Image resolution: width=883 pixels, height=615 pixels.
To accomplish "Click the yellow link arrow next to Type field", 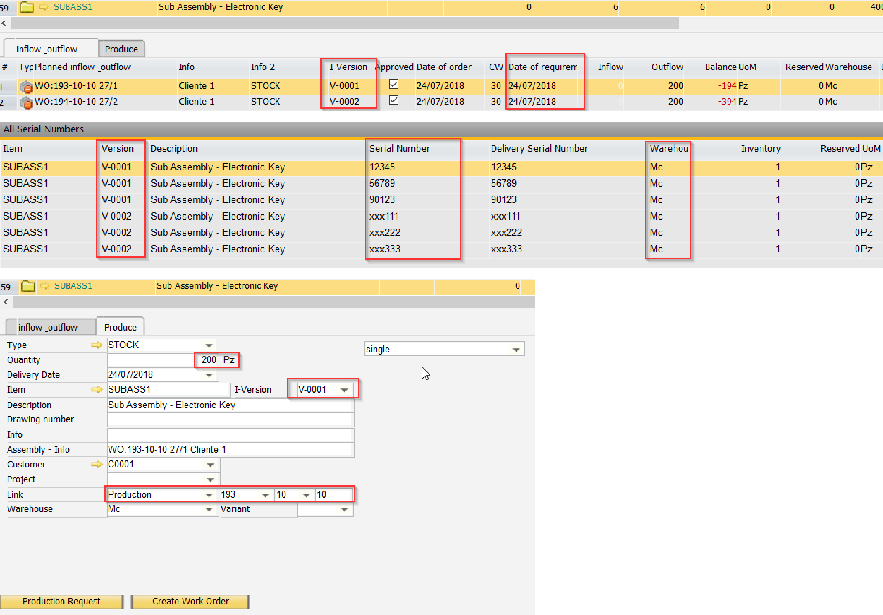I will point(97,345).
